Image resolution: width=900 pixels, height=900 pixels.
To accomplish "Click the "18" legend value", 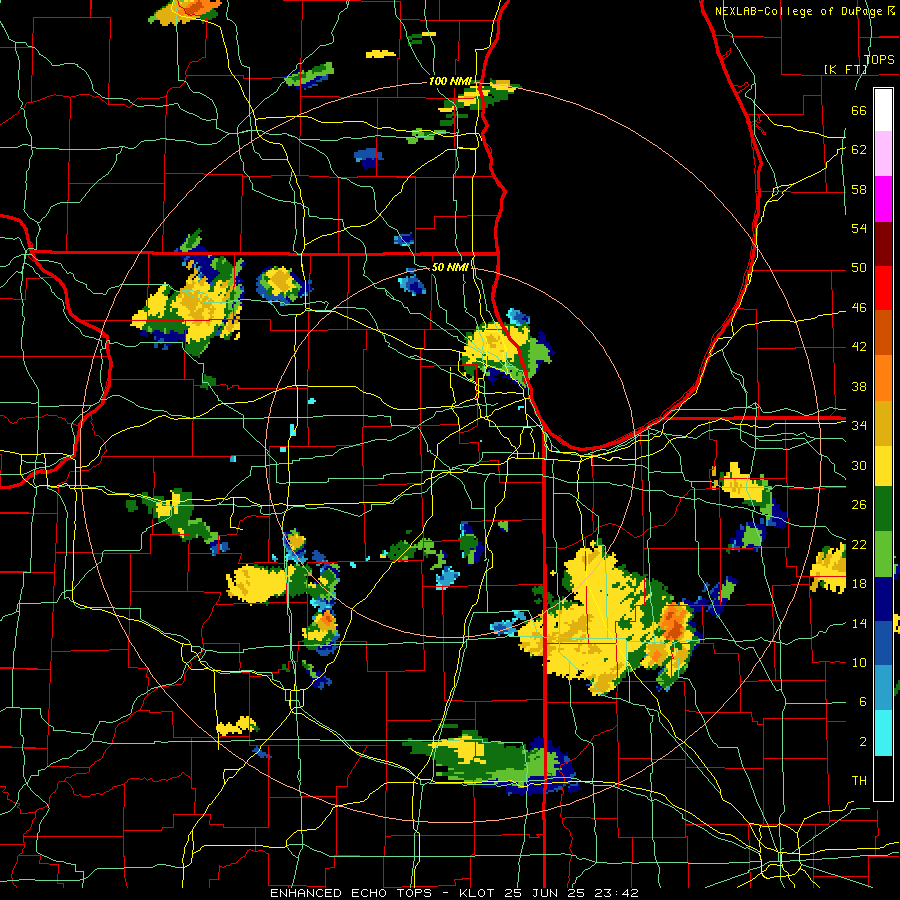I will tap(859, 584).
